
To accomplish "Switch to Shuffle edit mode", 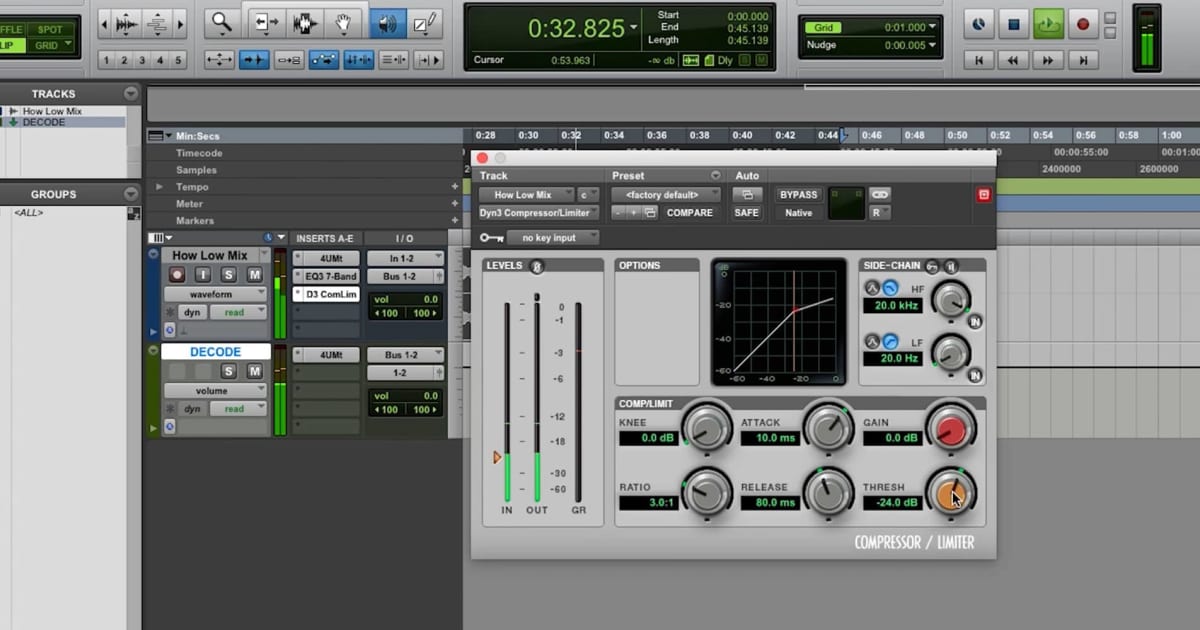I will (10, 28).
